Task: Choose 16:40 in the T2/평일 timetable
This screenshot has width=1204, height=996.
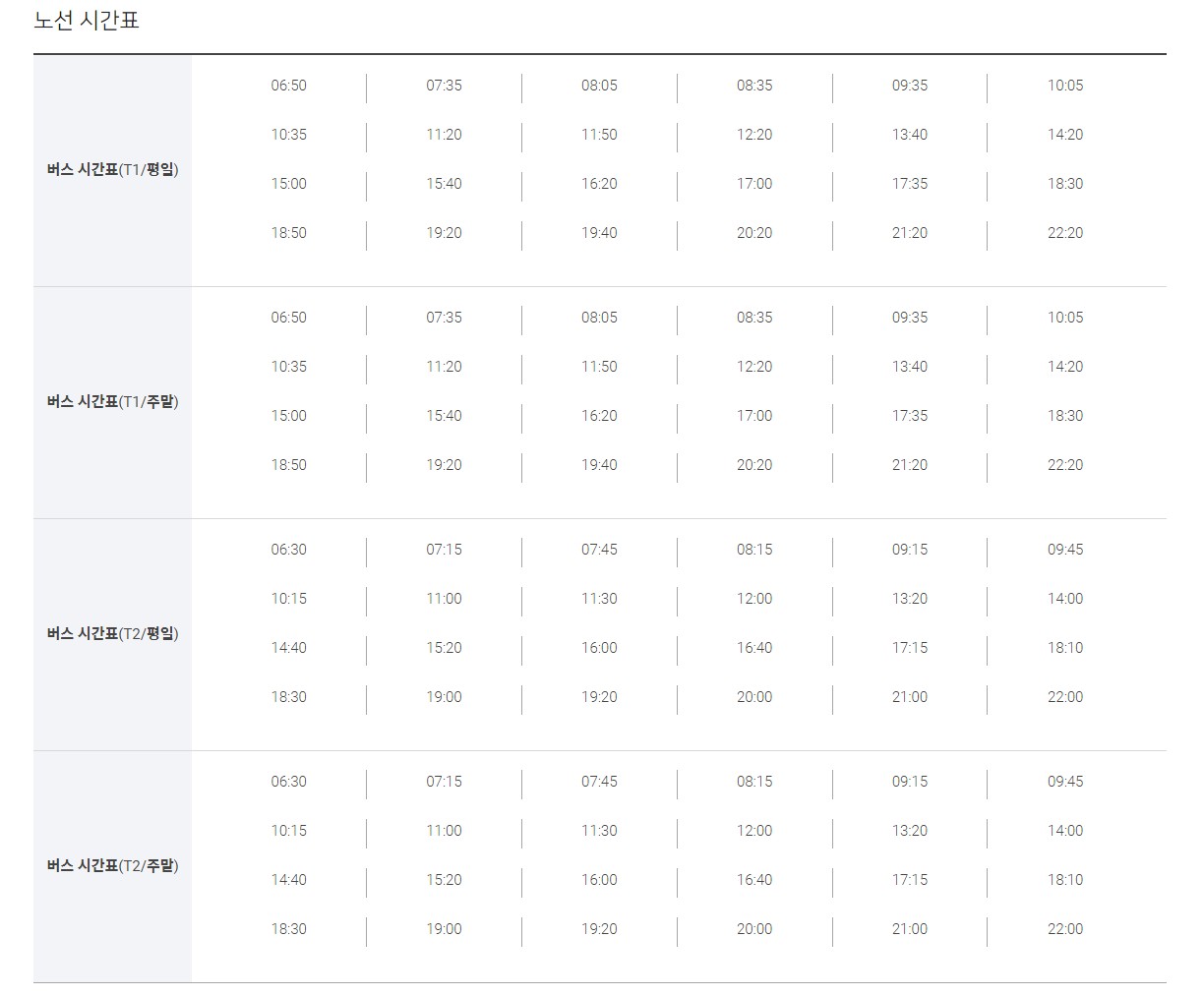Action: pos(754,648)
